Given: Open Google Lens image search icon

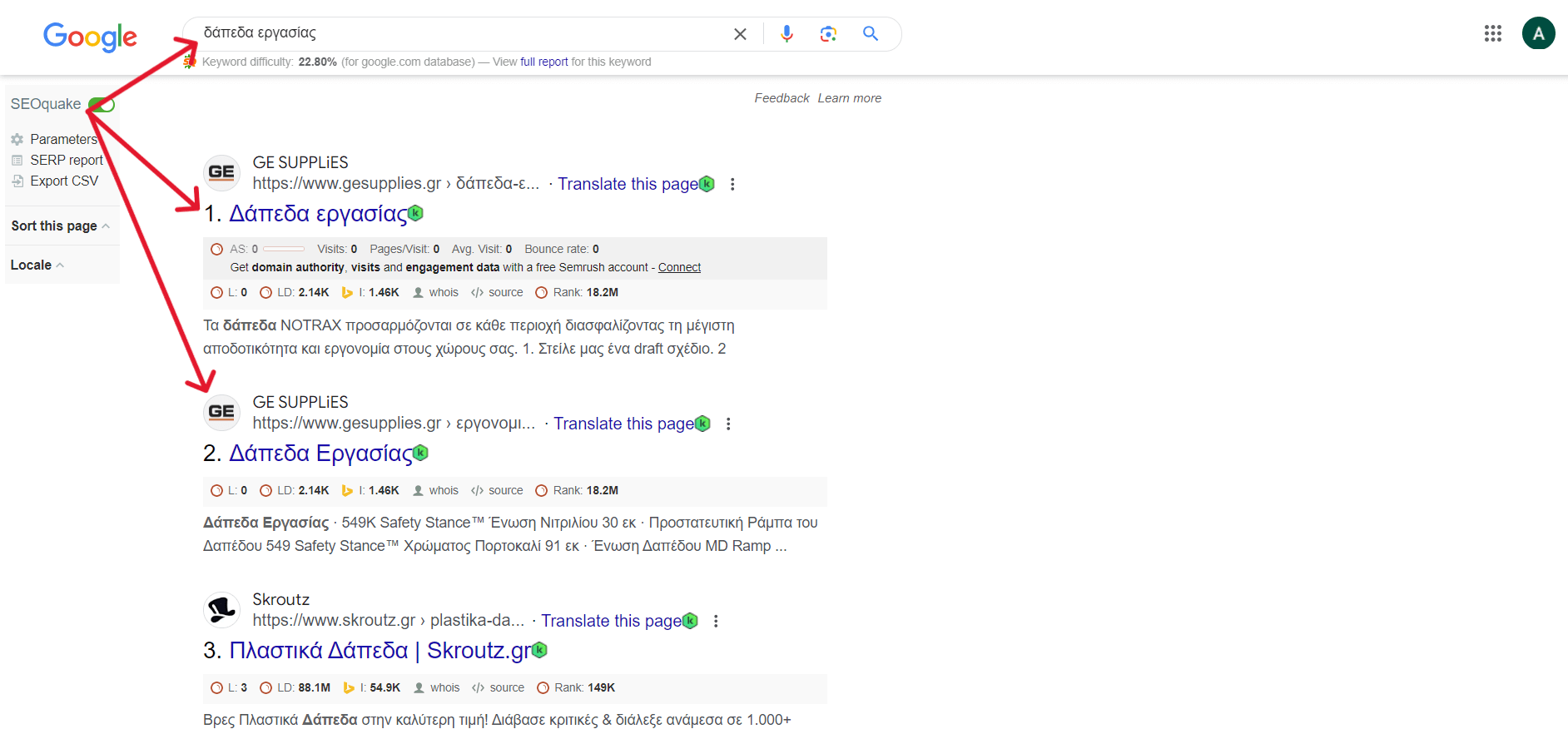Looking at the screenshot, I should (828, 33).
